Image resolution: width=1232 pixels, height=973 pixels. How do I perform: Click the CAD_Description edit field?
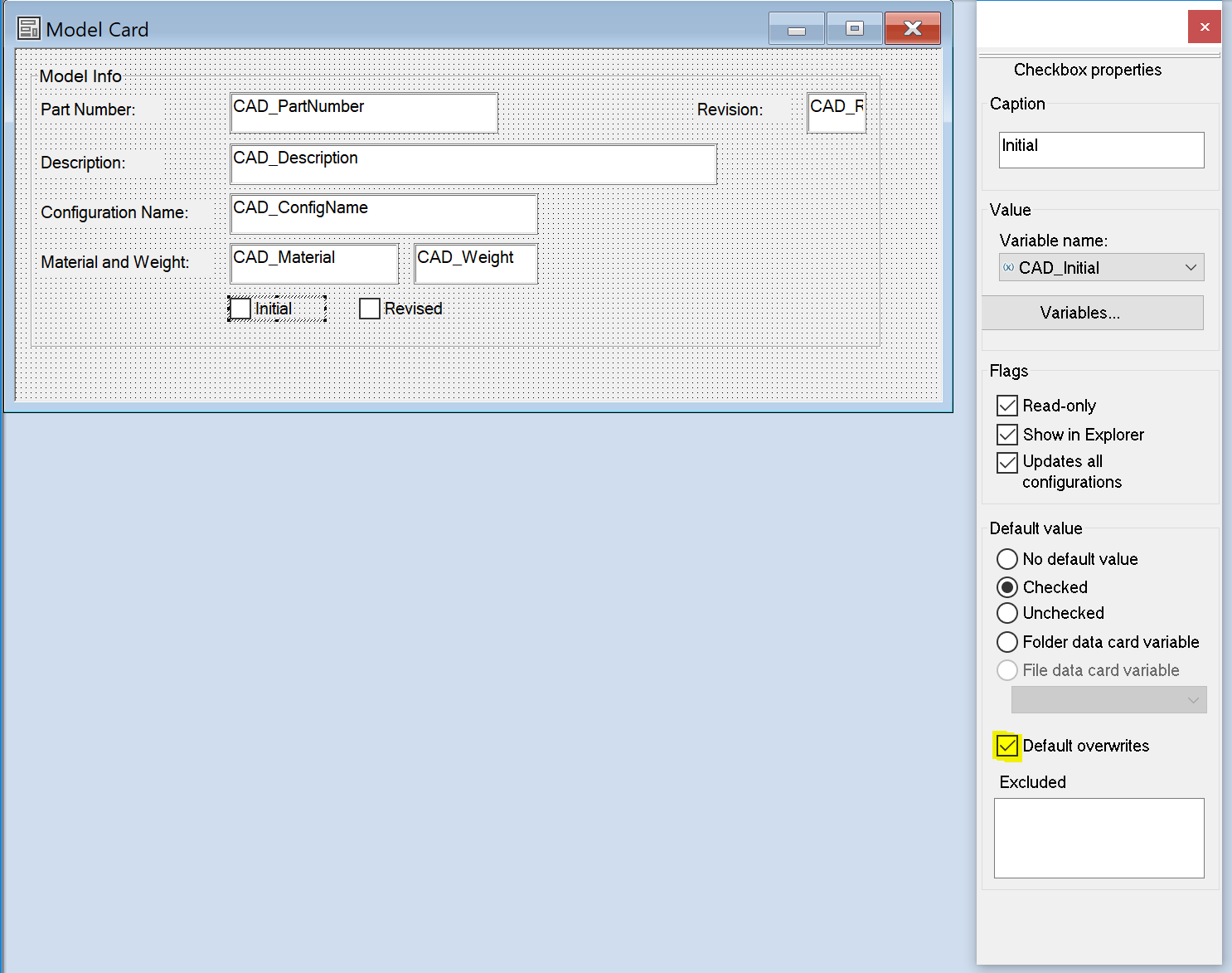473,164
